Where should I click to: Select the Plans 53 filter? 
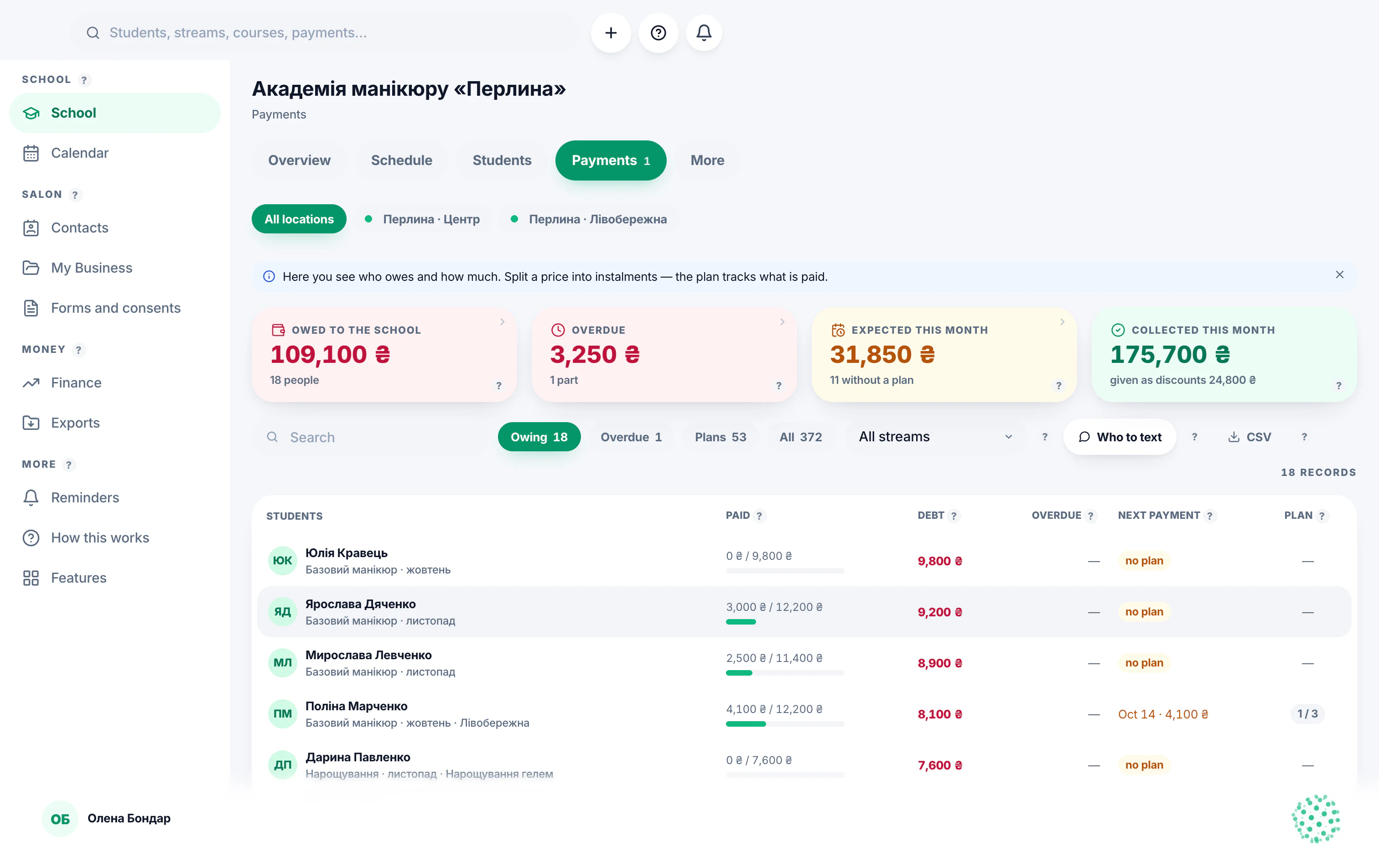[721, 437]
